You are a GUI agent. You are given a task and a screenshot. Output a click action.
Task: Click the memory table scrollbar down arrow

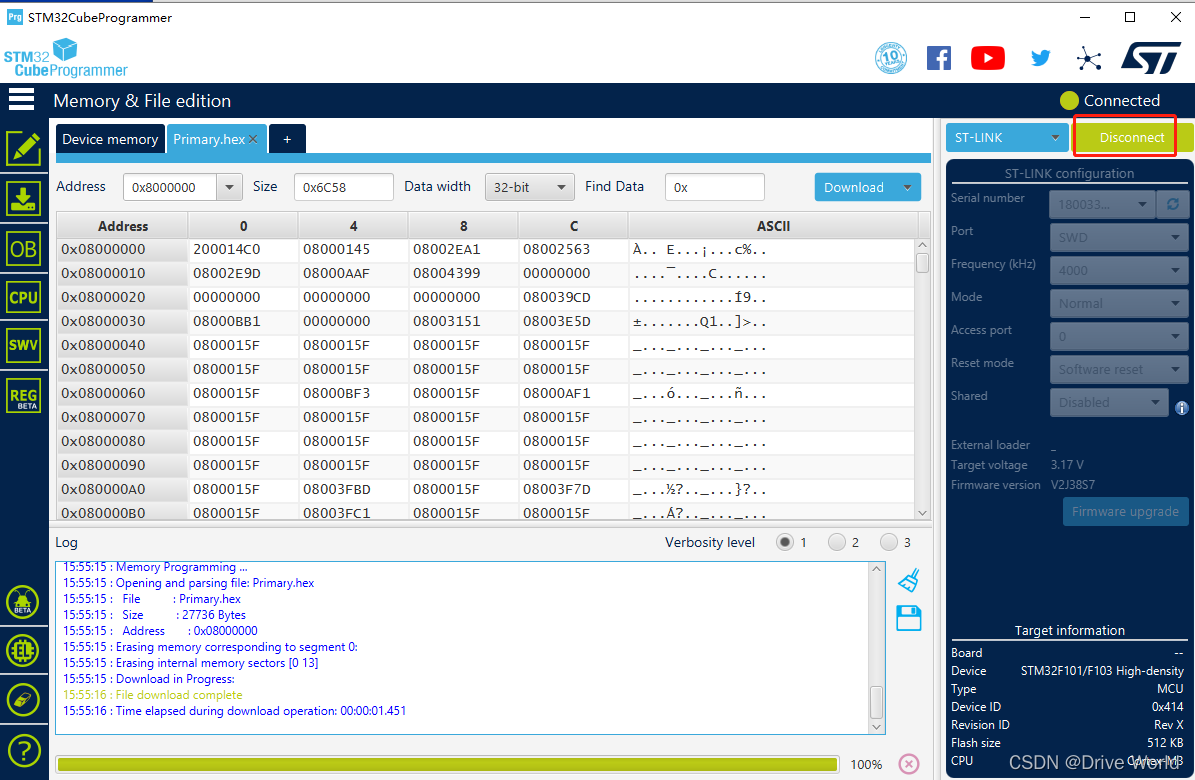coord(922,513)
